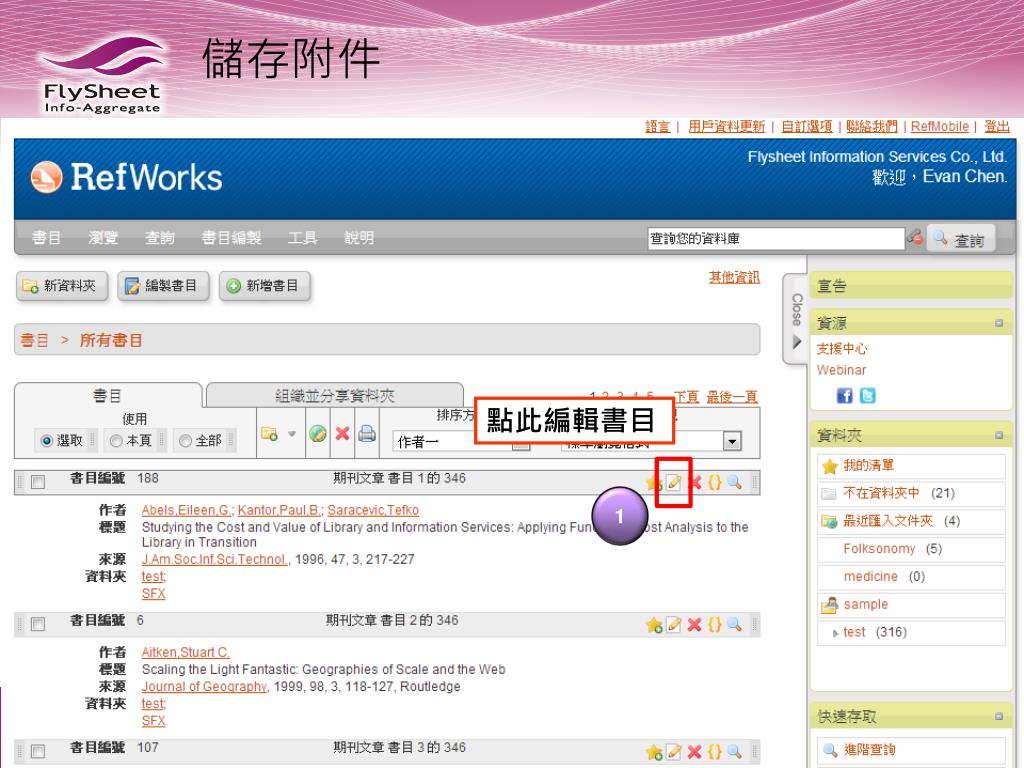Click the edit pencil icon for reference 107

(674, 752)
